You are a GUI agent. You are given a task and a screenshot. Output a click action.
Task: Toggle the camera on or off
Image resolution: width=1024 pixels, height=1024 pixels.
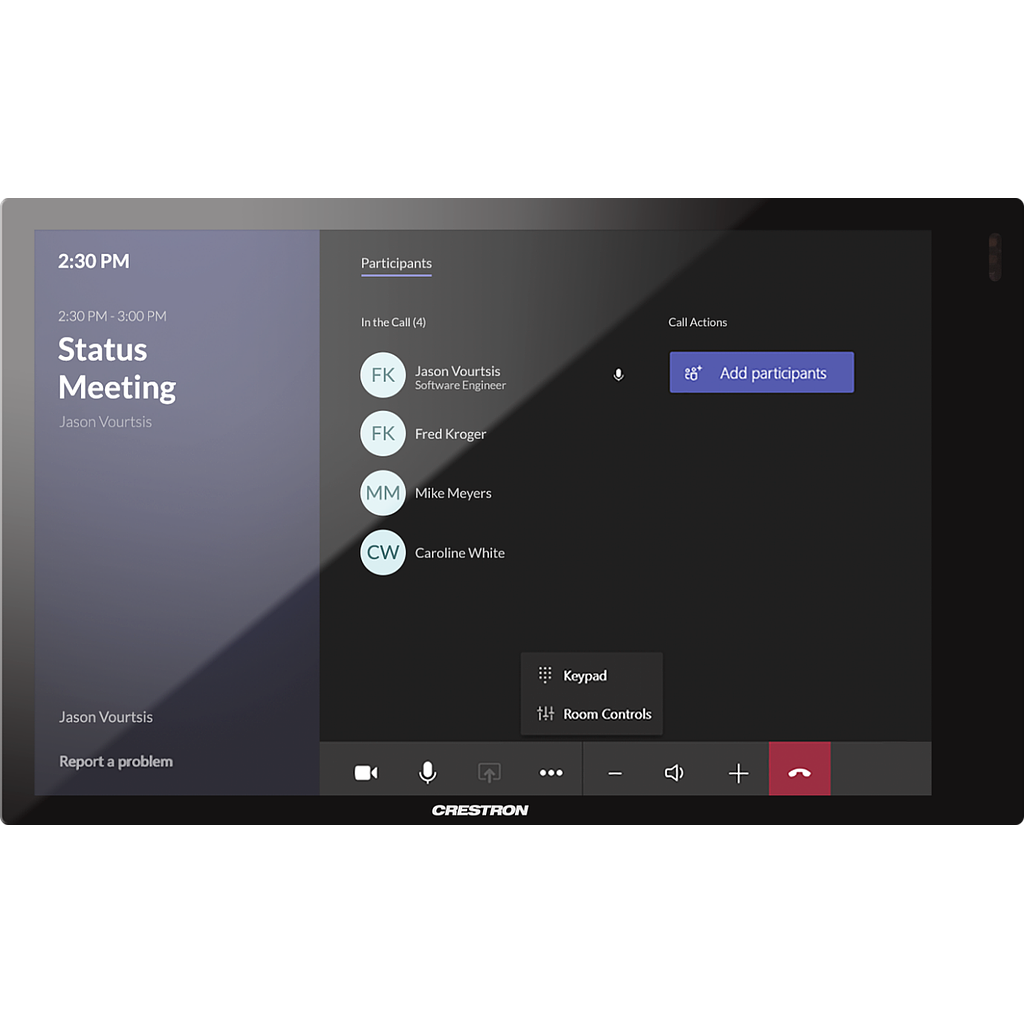click(x=366, y=773)
